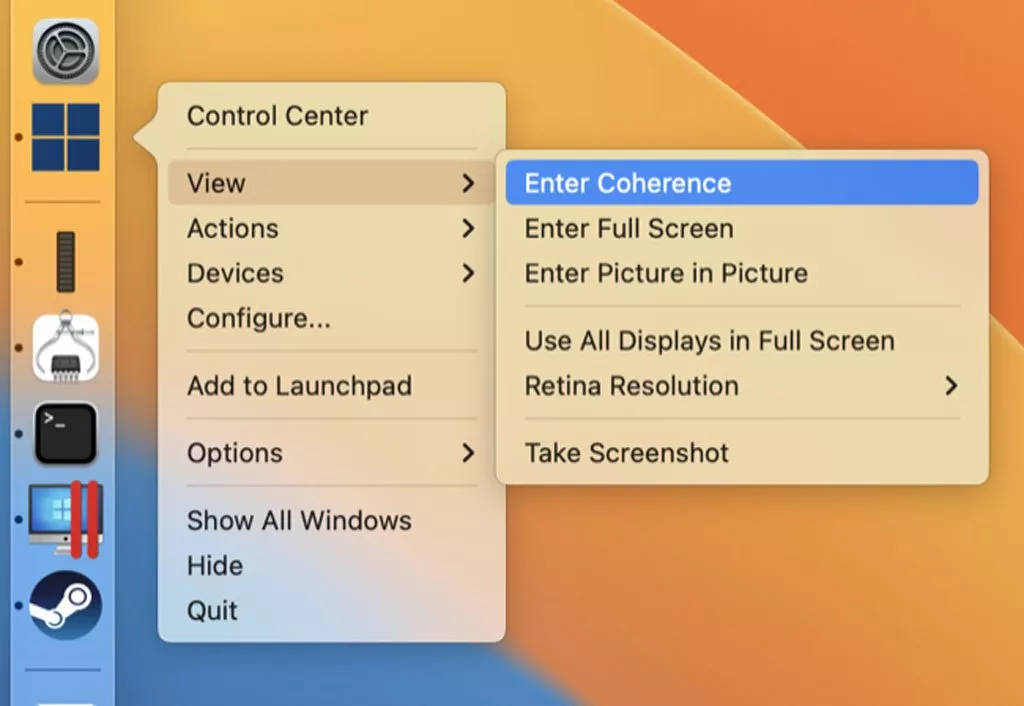
Task: Expand the Devices submenu
Action: pyautogui.click(x=330, y=273)
